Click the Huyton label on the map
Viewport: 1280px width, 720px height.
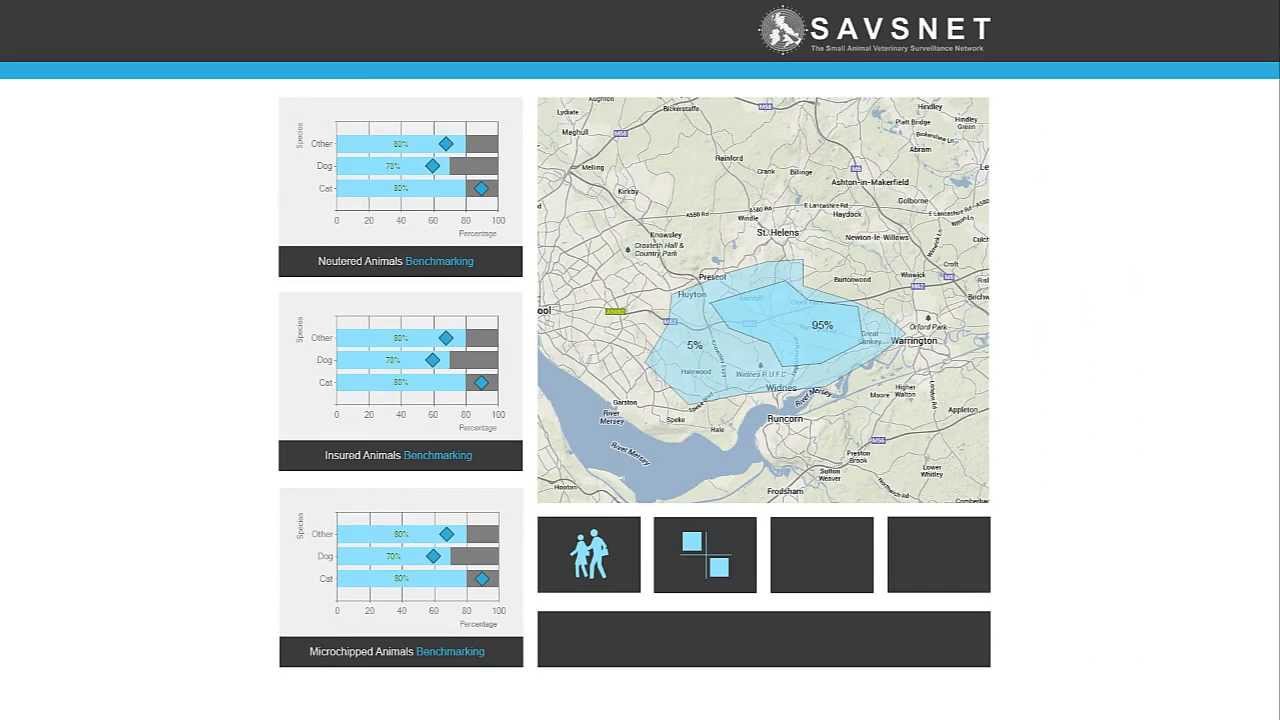click(691, 295)
